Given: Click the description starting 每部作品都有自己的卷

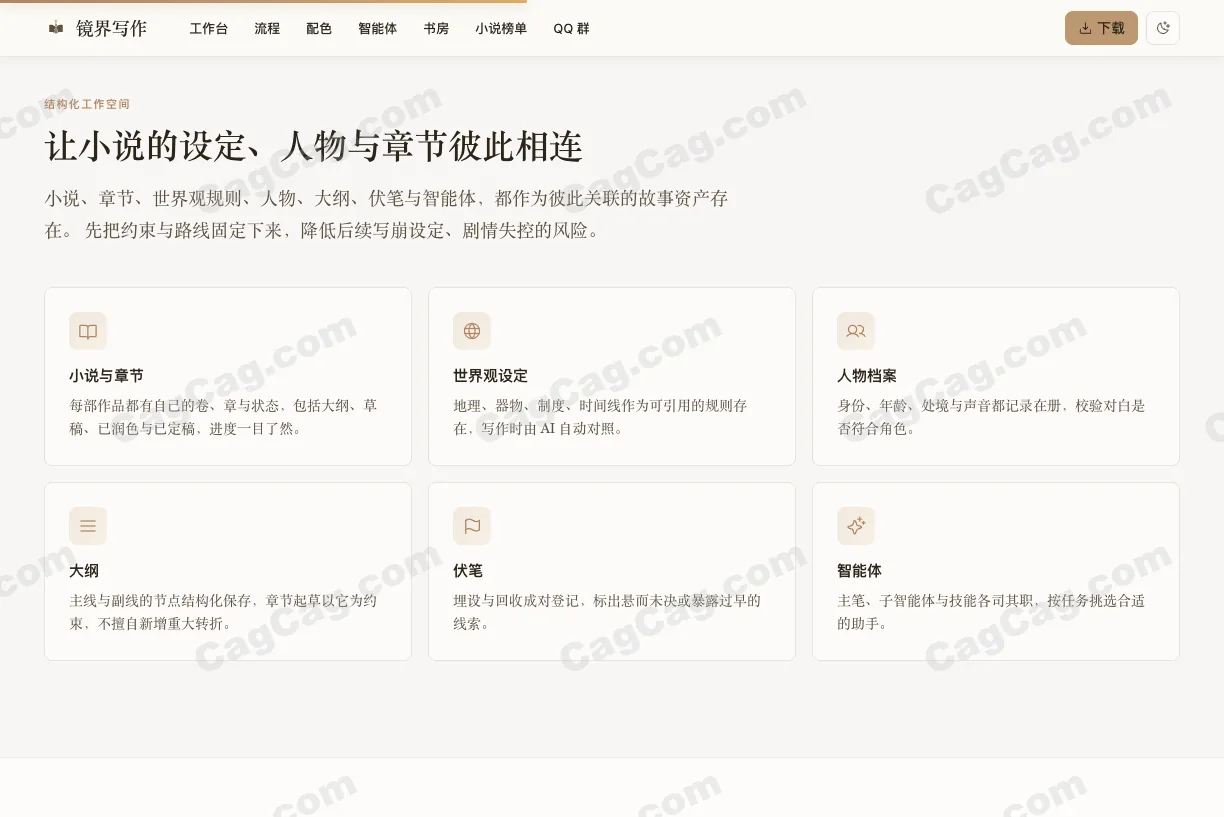Looking at the screenshot, I should click(x=223, y=417).
